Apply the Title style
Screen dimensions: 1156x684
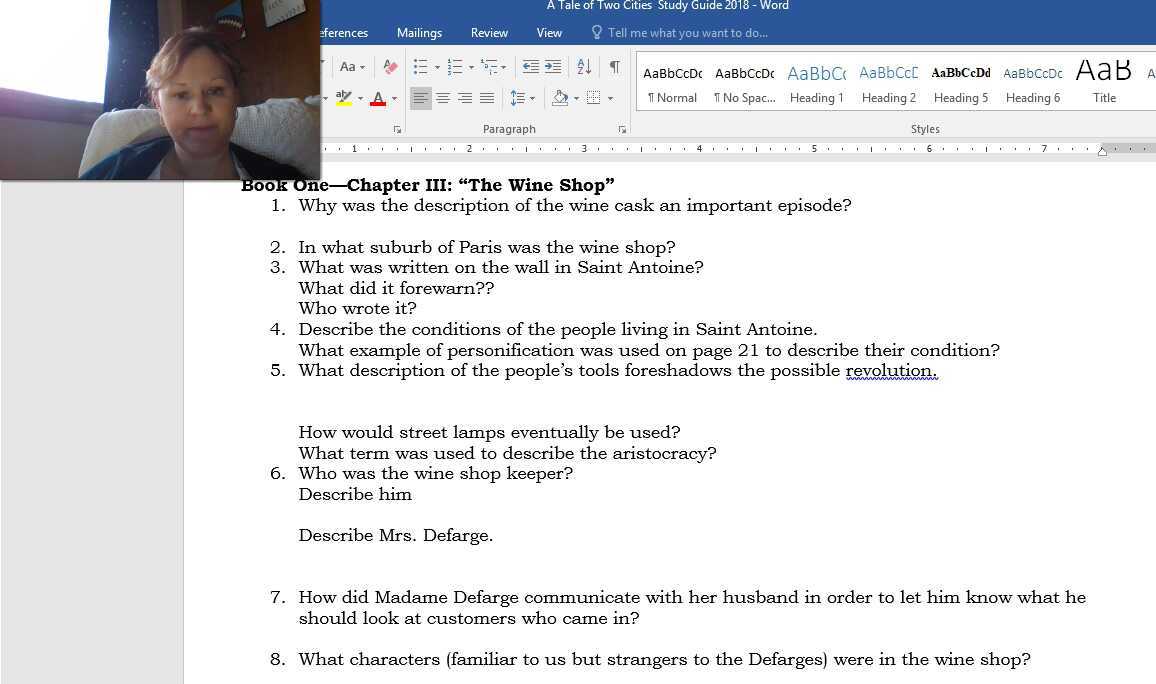1103,80
